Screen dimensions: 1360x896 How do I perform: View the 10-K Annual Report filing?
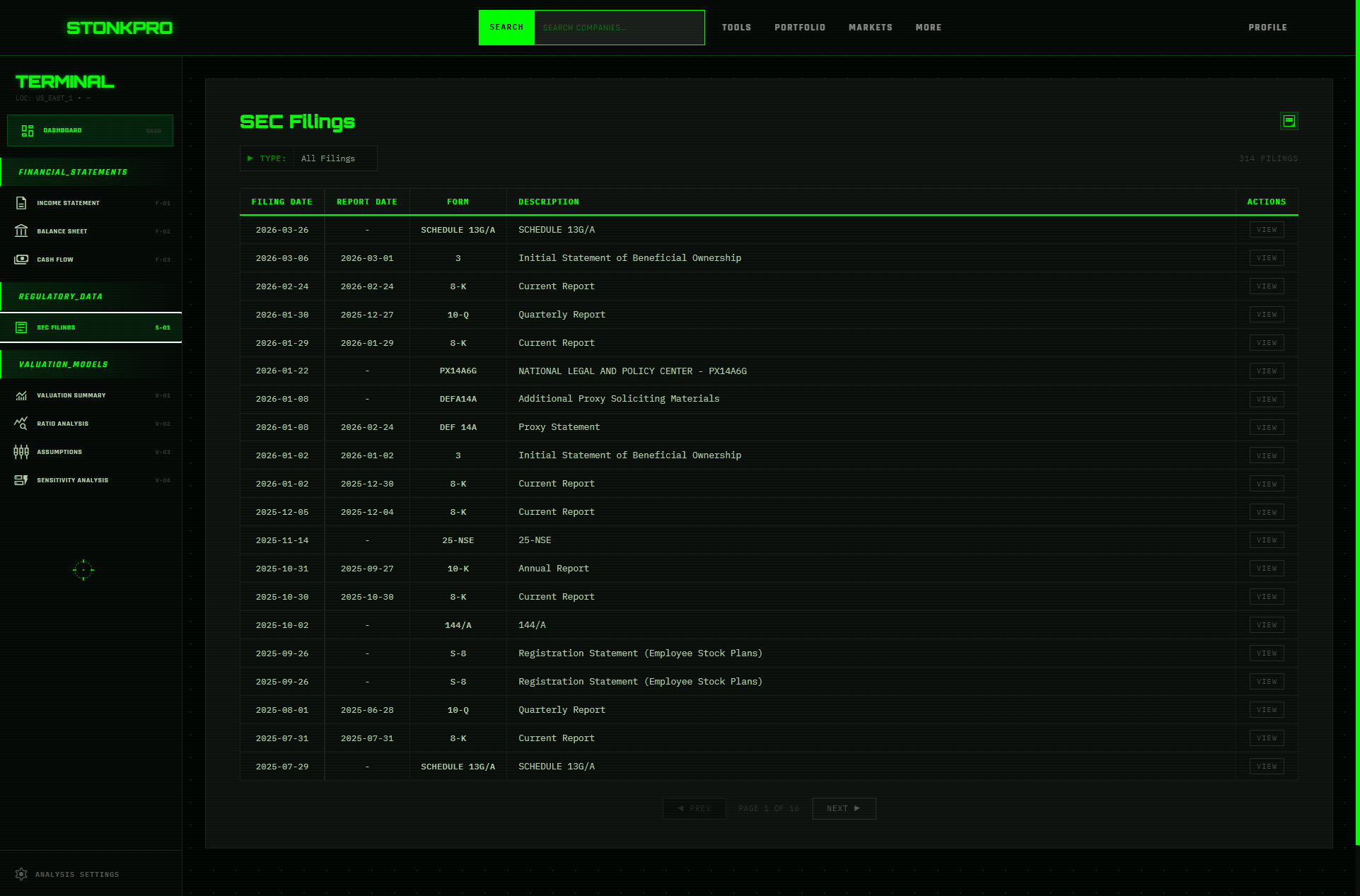pos(1266,569)
